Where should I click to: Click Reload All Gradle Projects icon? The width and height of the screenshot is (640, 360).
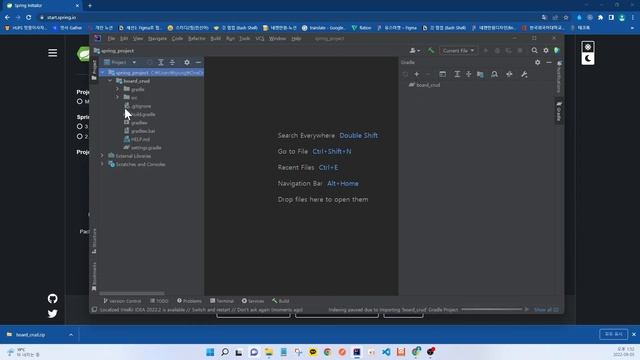405,74
